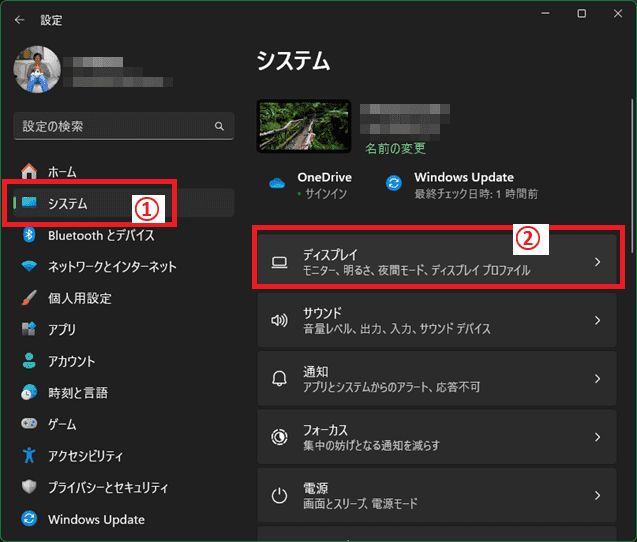The width and height of the screenshot is (637, 542).
Task: Click the アクセシビリティ icon in sidebar
Action: (x=29, y=456)
